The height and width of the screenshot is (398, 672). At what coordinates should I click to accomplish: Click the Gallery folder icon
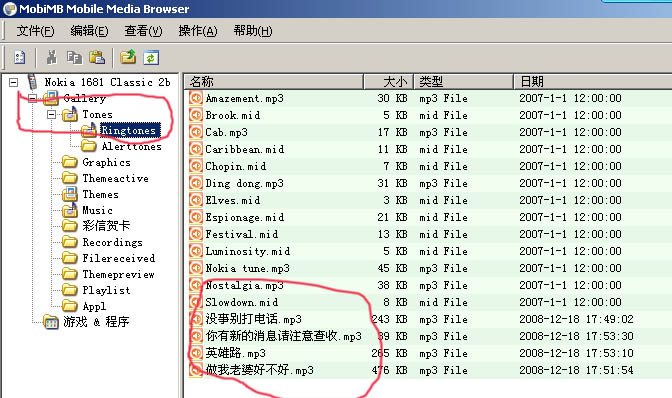(x=51, y=98)
